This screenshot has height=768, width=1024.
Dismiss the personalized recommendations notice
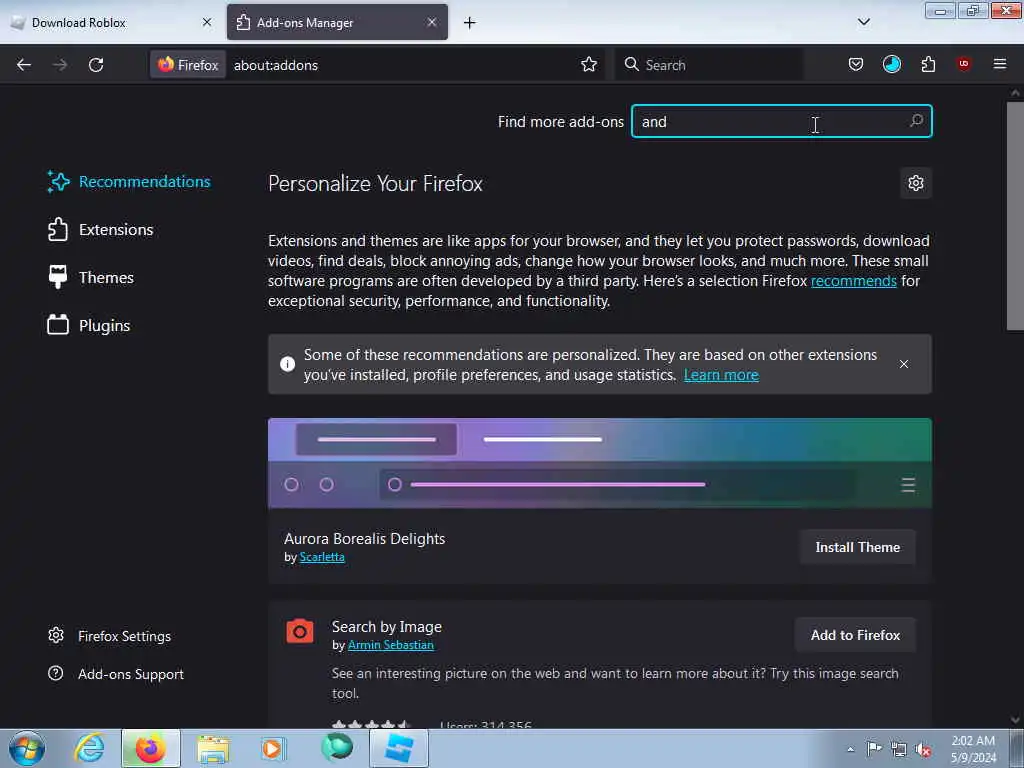click(903, 364)
